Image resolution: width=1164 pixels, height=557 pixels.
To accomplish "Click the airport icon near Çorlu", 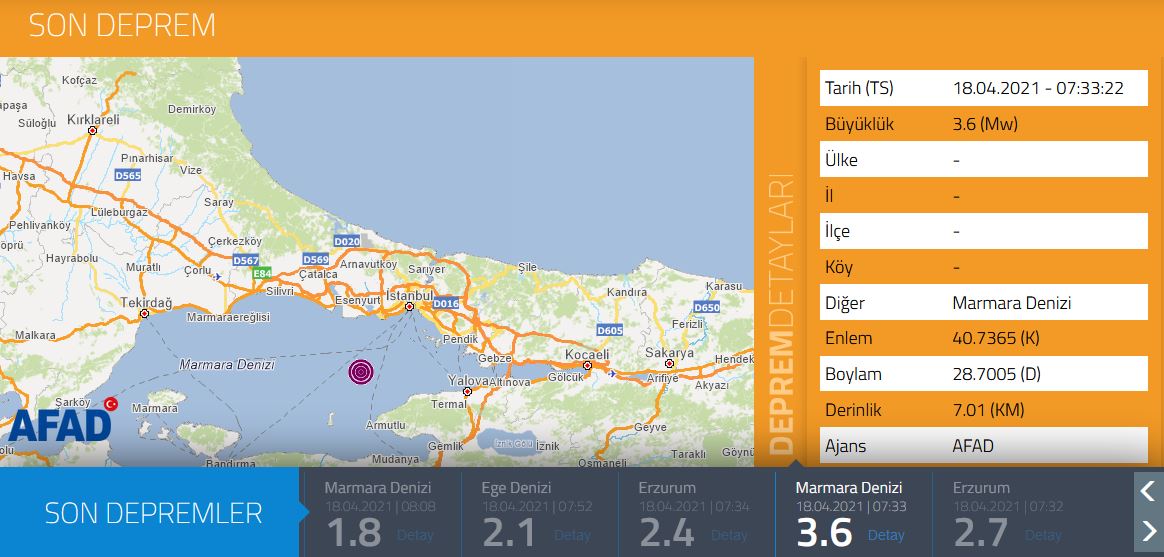I will [219, 277].
